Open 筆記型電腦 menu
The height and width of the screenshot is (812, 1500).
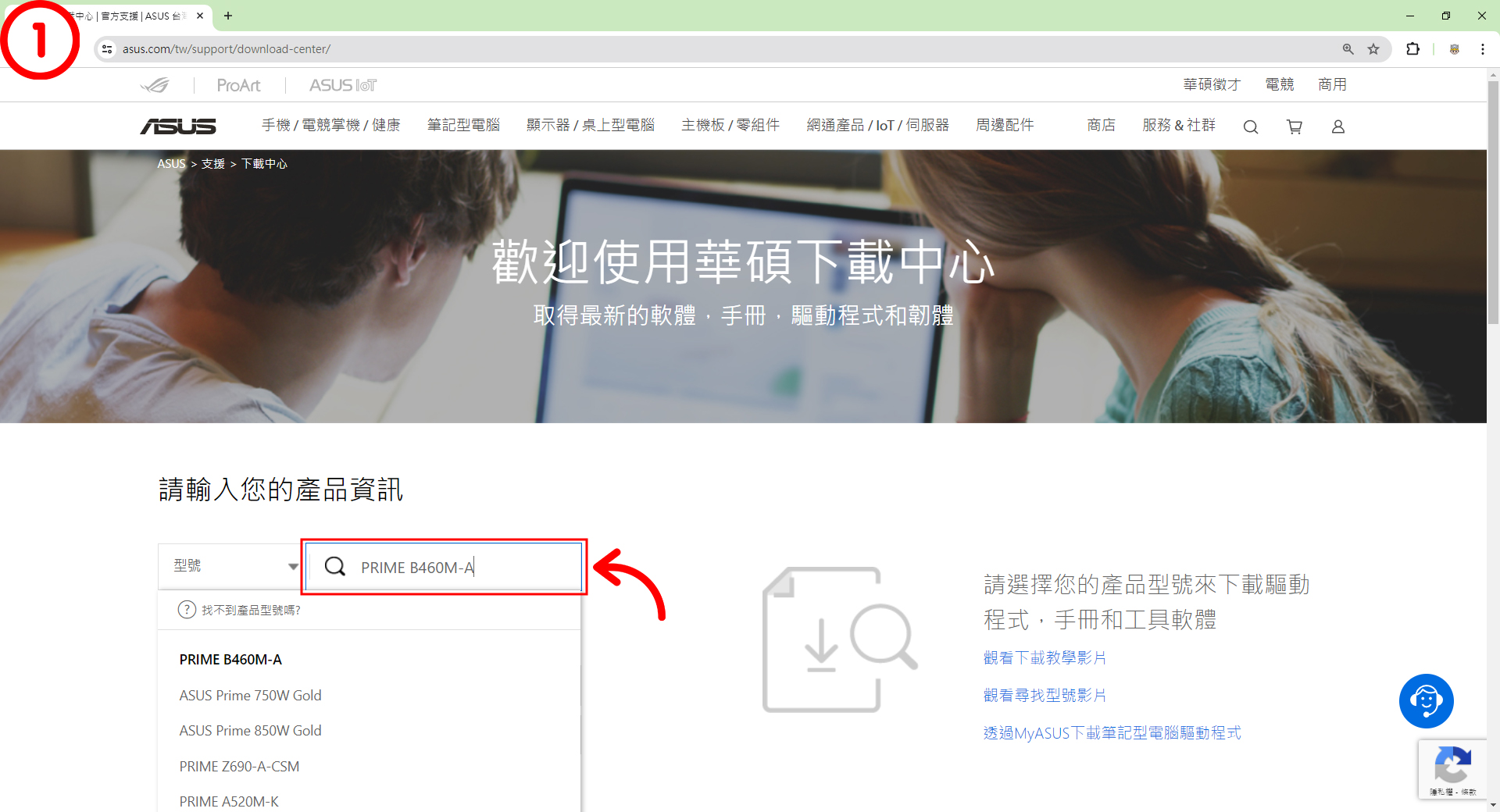[x=463, y=125]
